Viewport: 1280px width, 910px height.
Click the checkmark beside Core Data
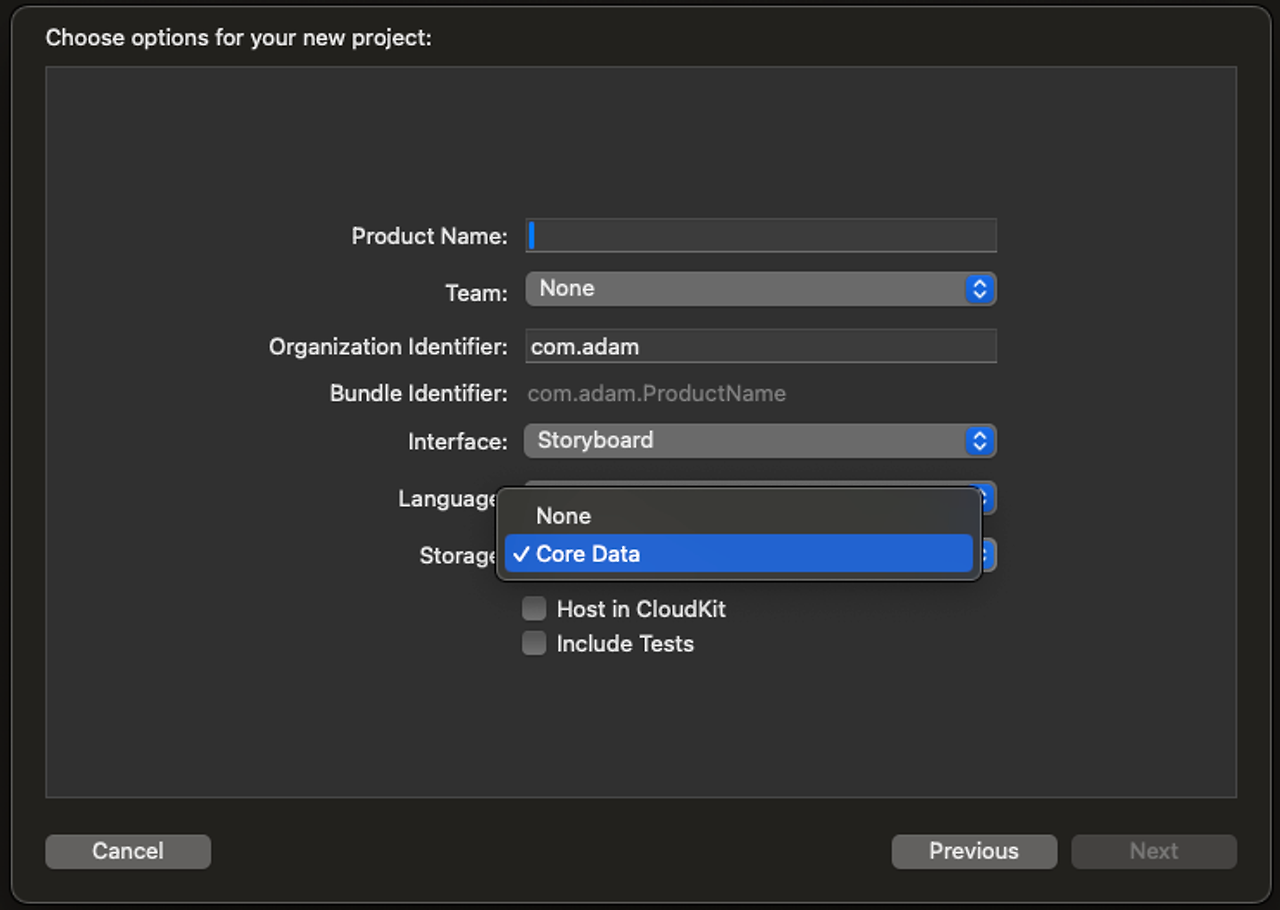pos(521,554)
